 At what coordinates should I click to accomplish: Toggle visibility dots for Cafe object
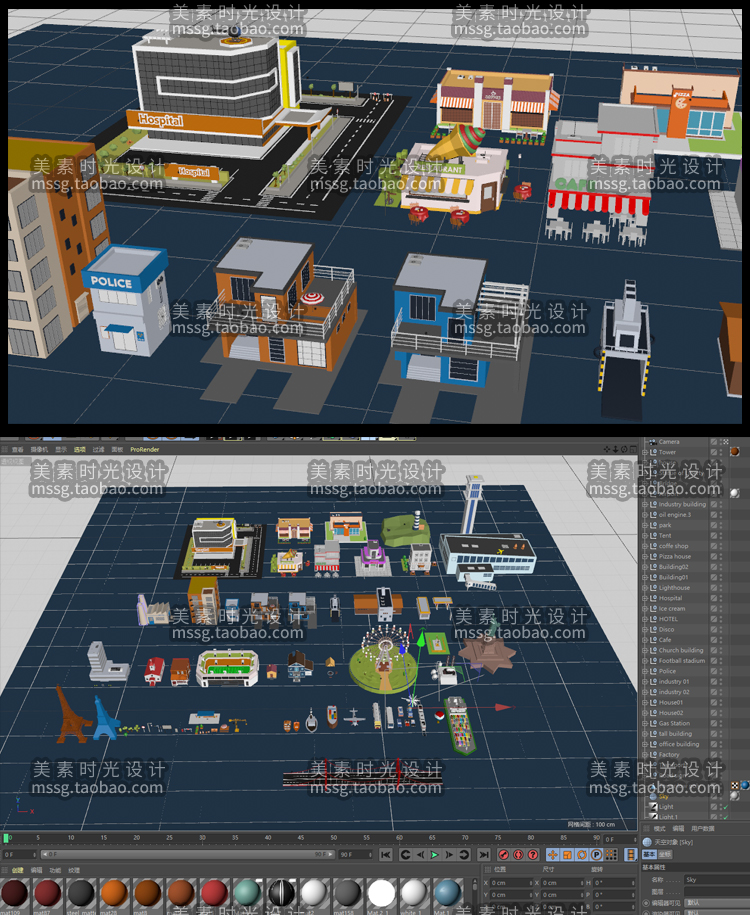click(x=721, y=640)
